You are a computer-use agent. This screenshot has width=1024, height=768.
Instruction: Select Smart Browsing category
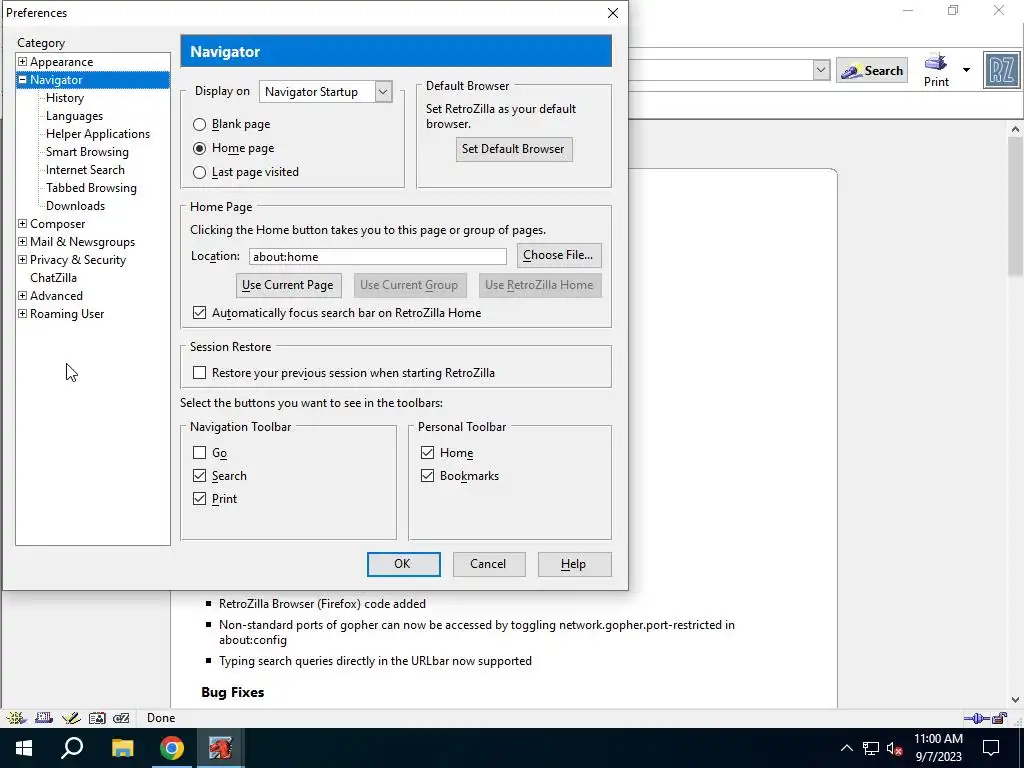[x=87, y=152]
